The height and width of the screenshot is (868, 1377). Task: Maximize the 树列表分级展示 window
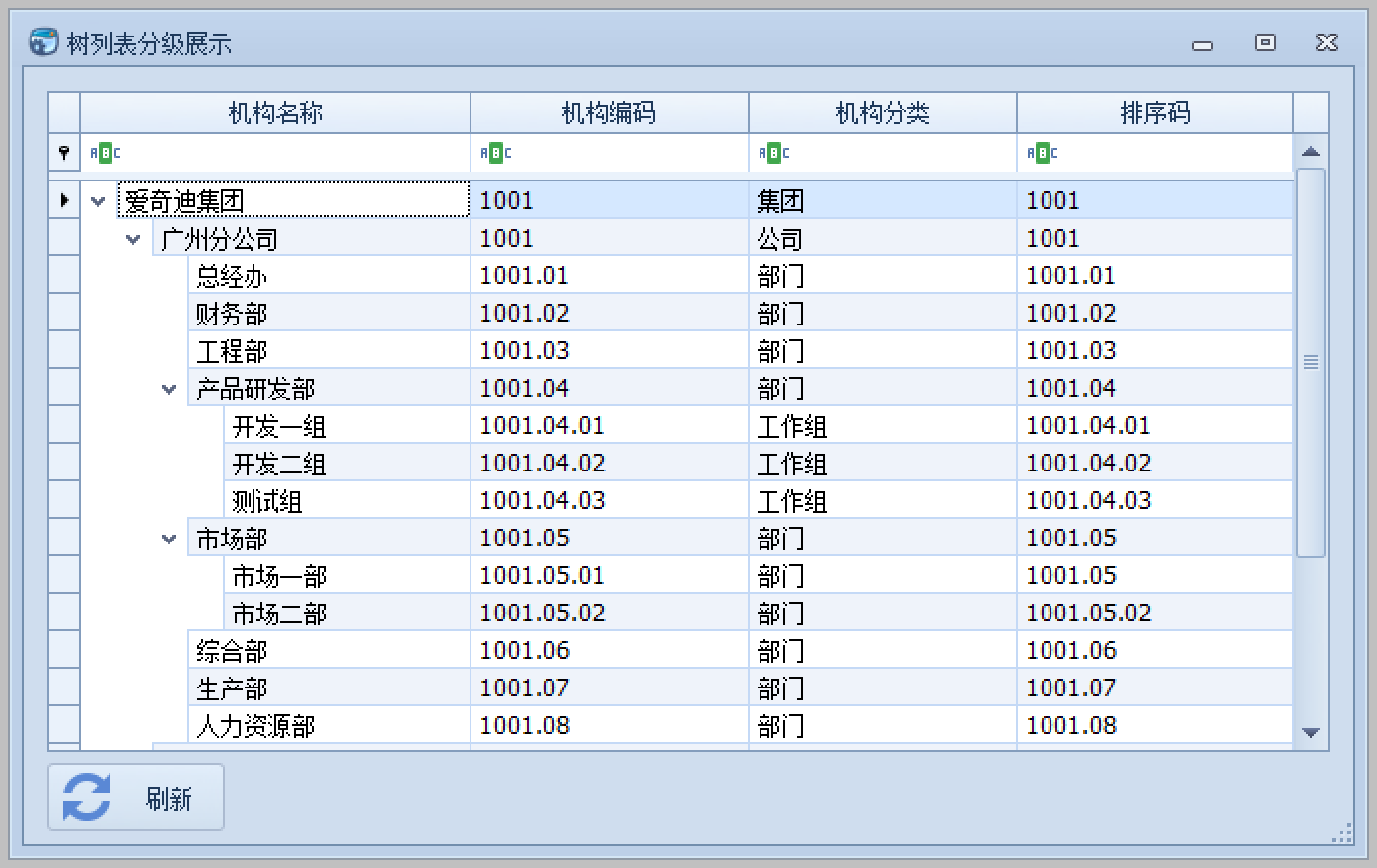1266,42
